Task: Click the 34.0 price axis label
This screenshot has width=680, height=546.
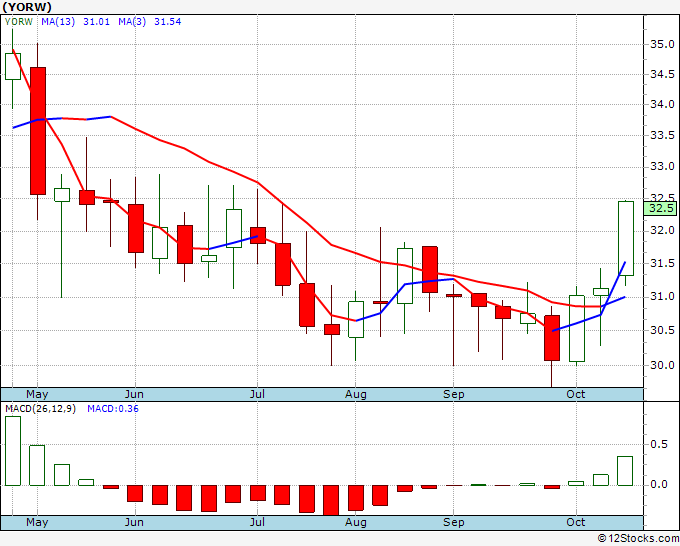Action: 662,104
